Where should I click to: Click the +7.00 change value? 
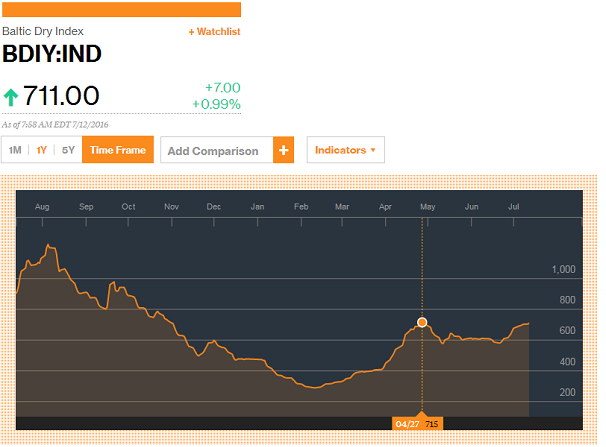tap(223, 88)
